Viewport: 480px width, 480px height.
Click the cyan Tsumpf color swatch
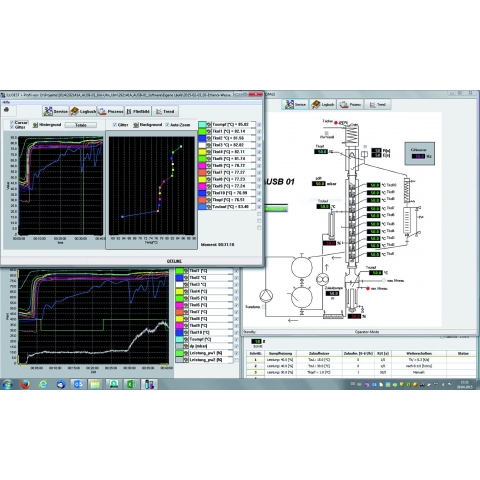202,124
